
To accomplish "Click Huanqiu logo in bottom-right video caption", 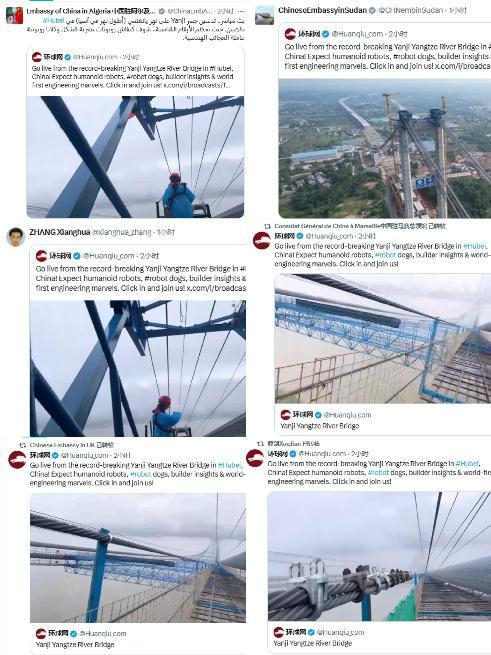I will point(279,632).
